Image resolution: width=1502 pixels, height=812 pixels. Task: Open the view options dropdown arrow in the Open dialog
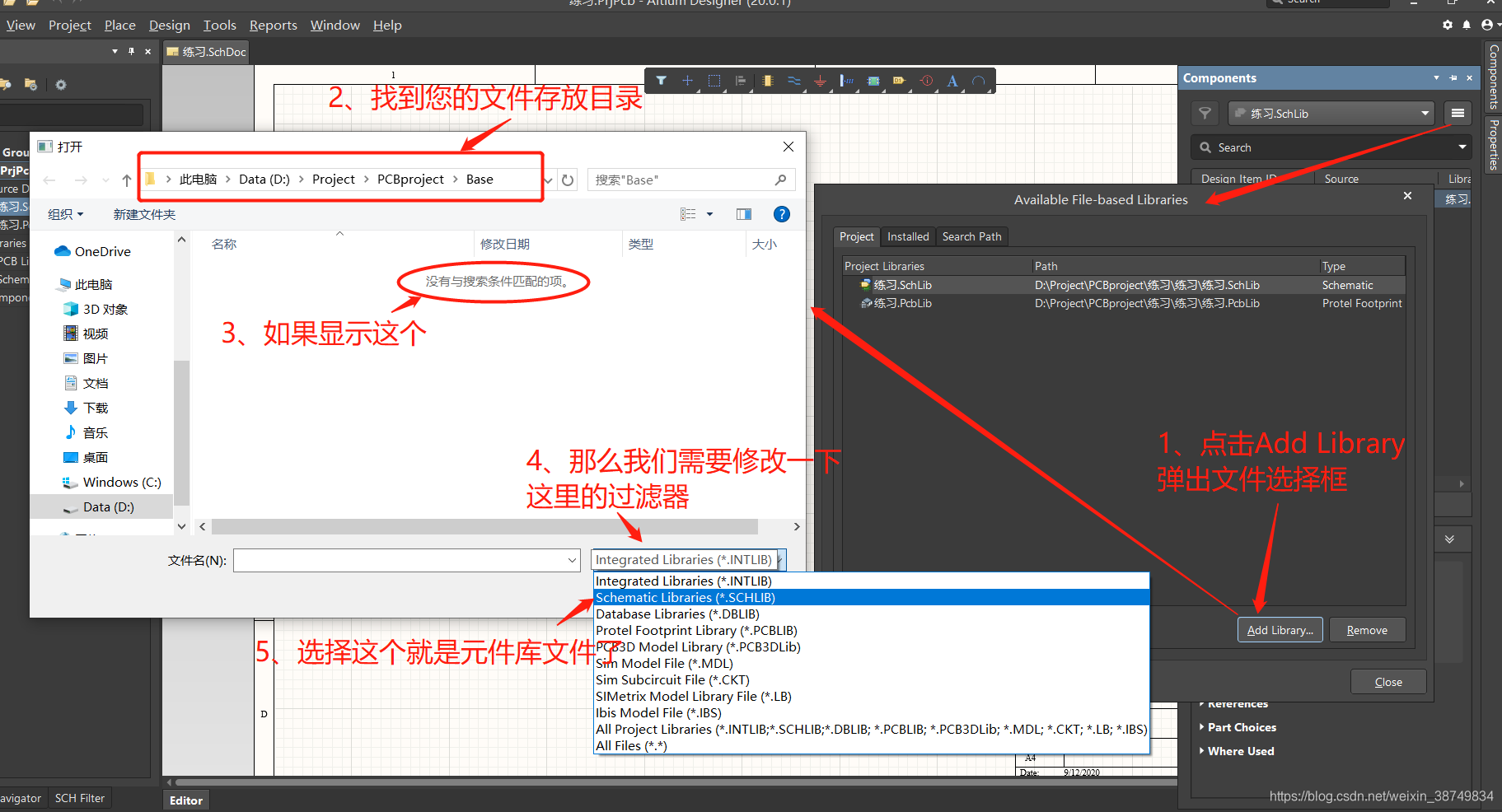click(709, 214)
